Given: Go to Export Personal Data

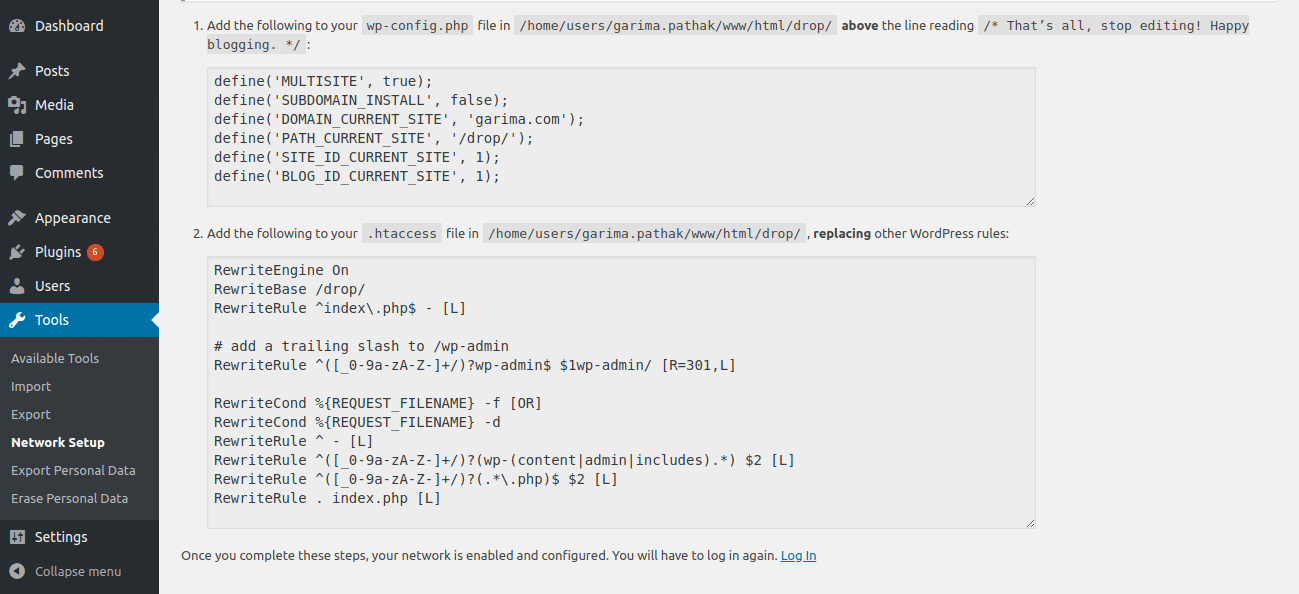Looking at the screenshot, I should [73, 470].
